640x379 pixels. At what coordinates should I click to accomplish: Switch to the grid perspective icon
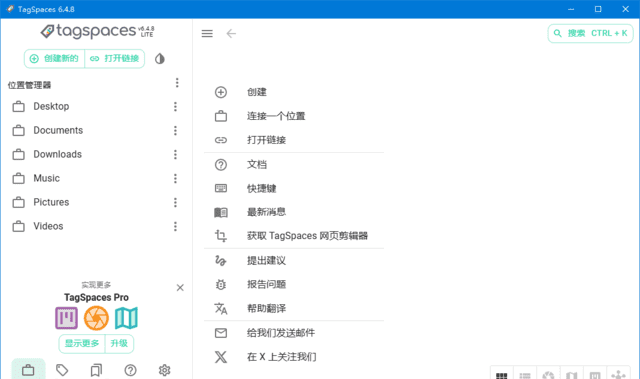tap(502, 375)
